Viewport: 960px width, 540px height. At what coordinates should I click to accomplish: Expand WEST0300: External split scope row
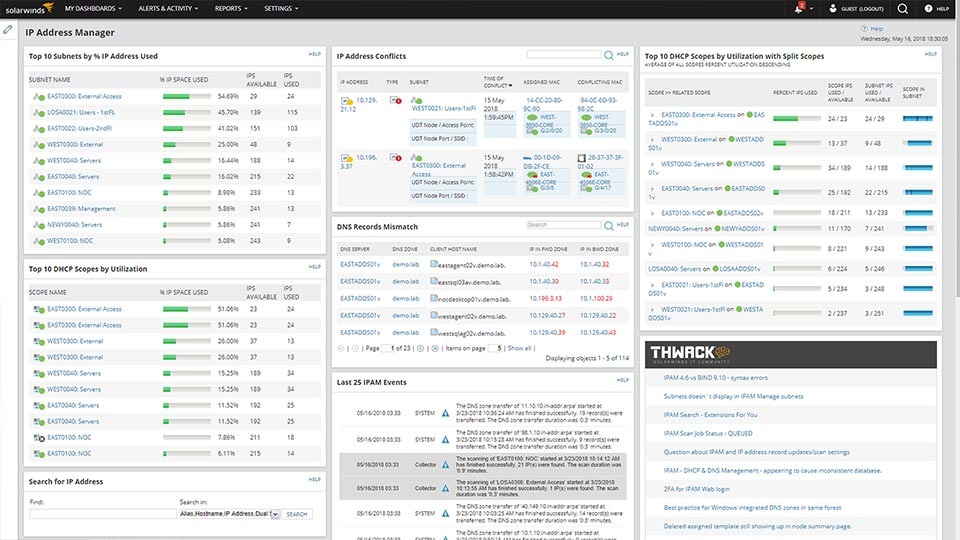(652, 140)
